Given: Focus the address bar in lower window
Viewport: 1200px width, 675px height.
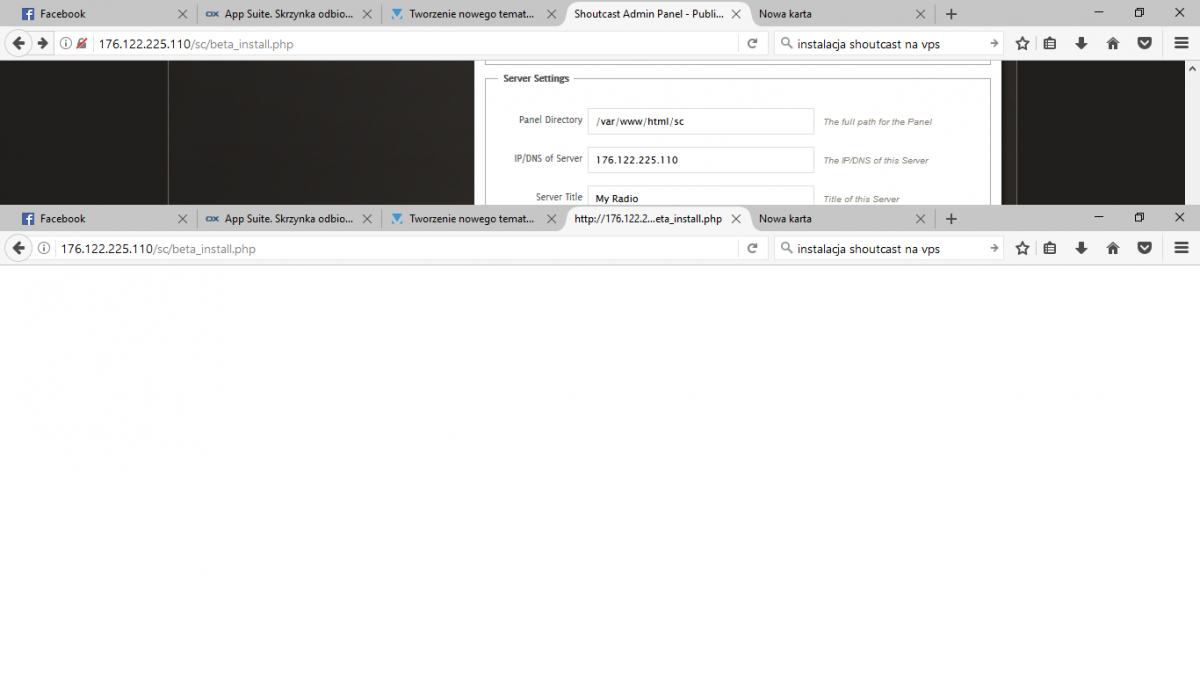Looking at the screenshot, I should coord(398,248).
